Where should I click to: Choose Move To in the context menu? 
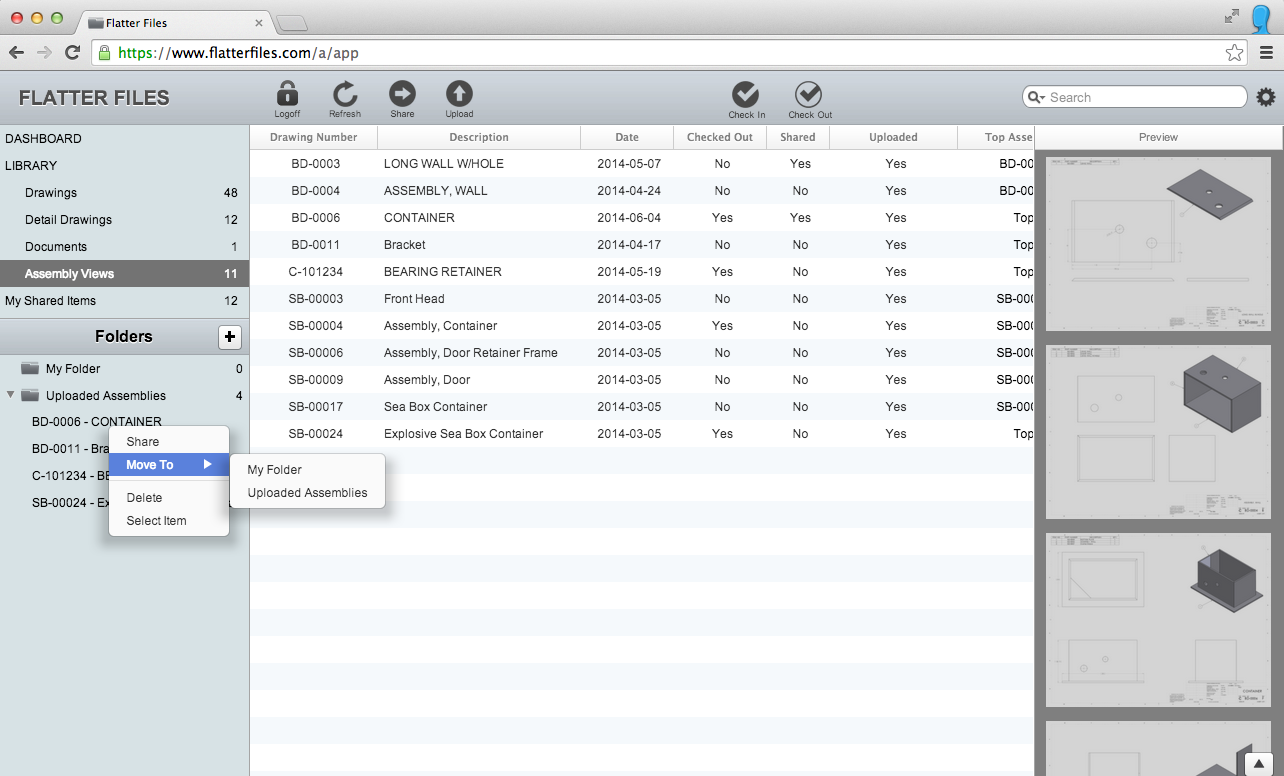(x=169, y=465)
